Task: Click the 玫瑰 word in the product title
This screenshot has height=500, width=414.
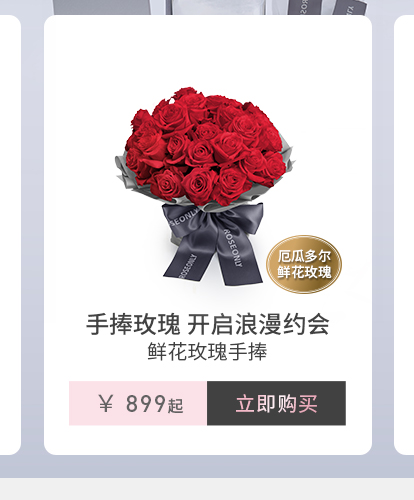Action: (x=157, y=324)
